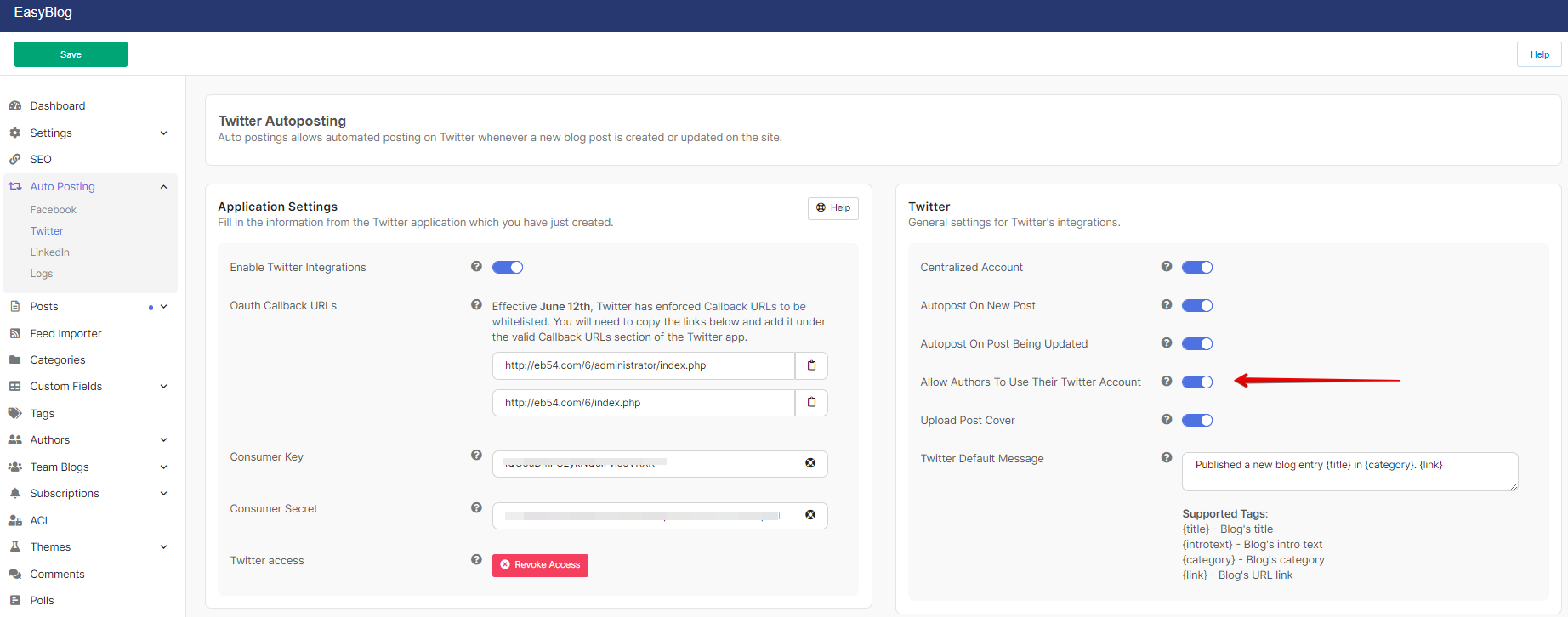Click the SEO link icon

(14, 160)
